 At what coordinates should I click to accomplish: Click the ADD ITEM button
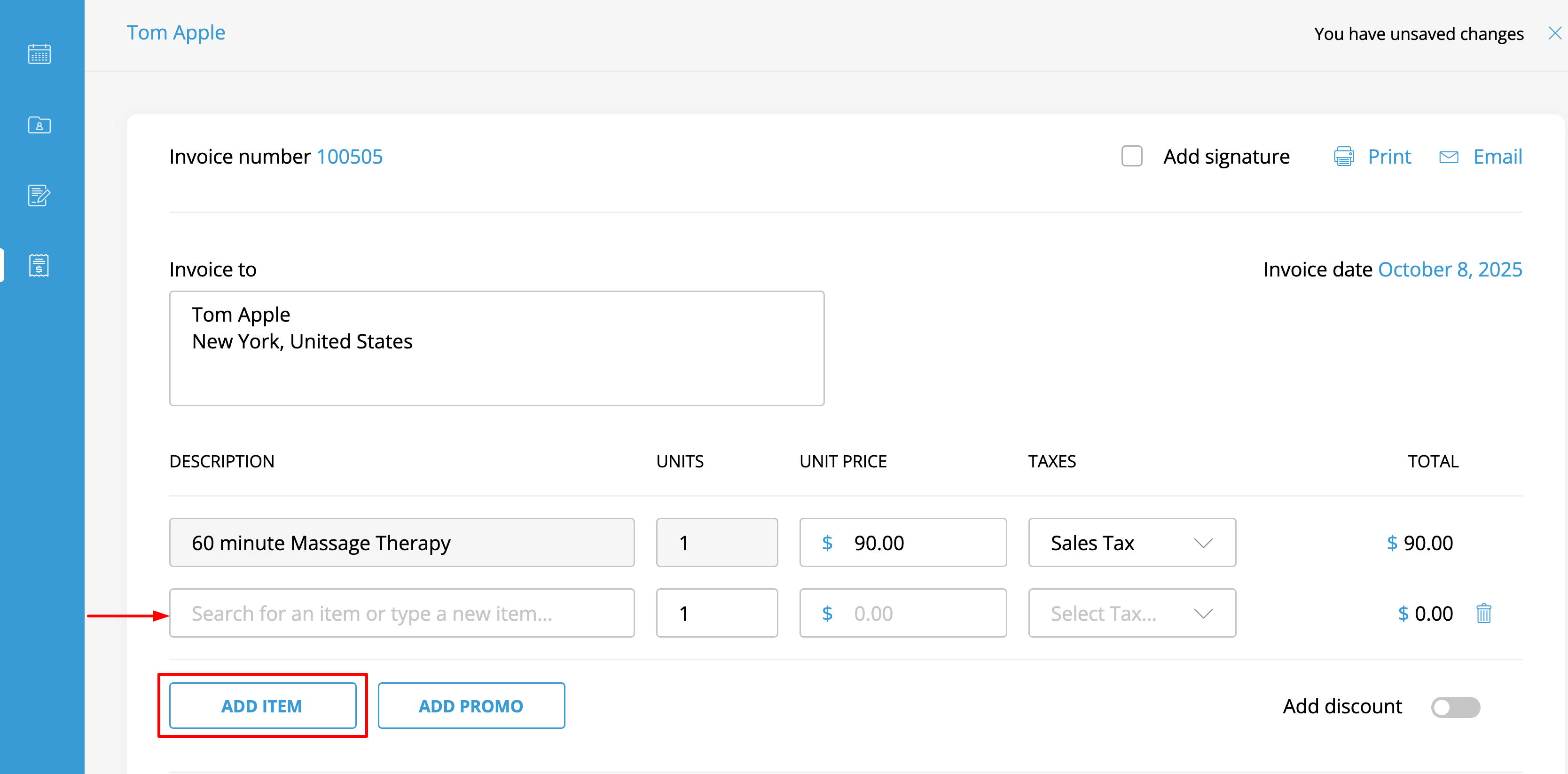(x=262, y=706)
